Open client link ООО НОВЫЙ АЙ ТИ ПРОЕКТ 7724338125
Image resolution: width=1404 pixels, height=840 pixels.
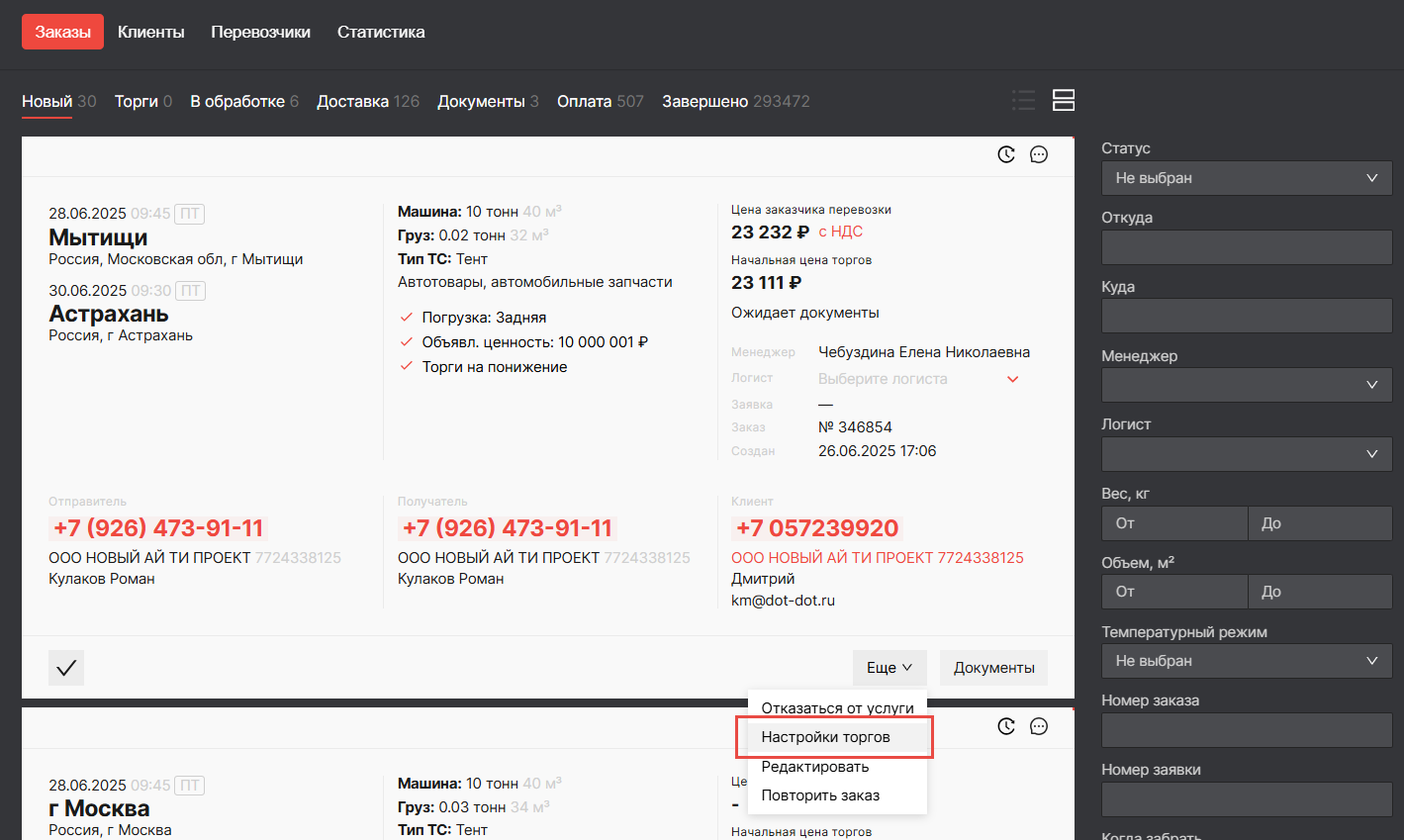pos(878,558)
